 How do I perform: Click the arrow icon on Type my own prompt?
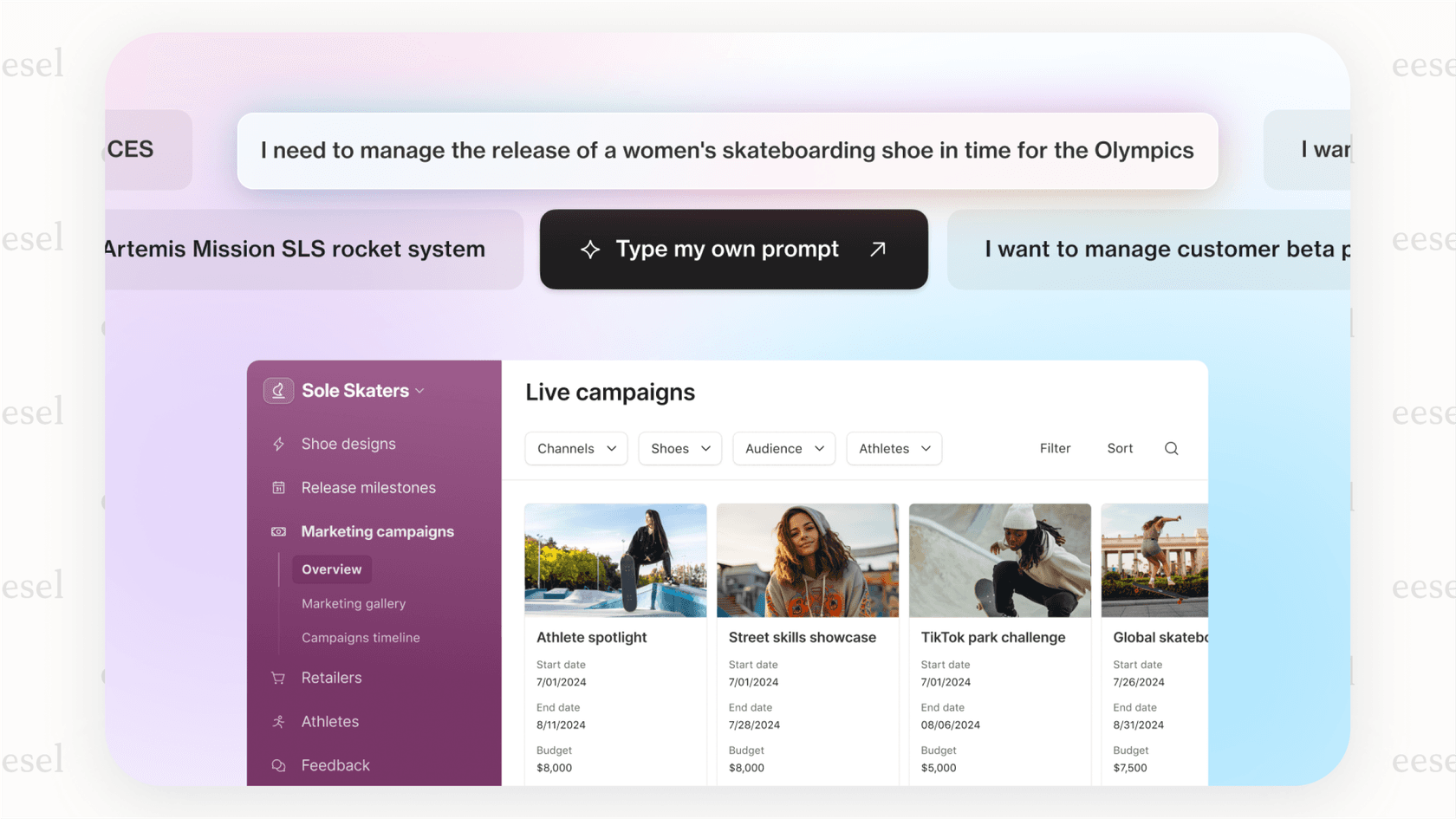click(877, 249)
